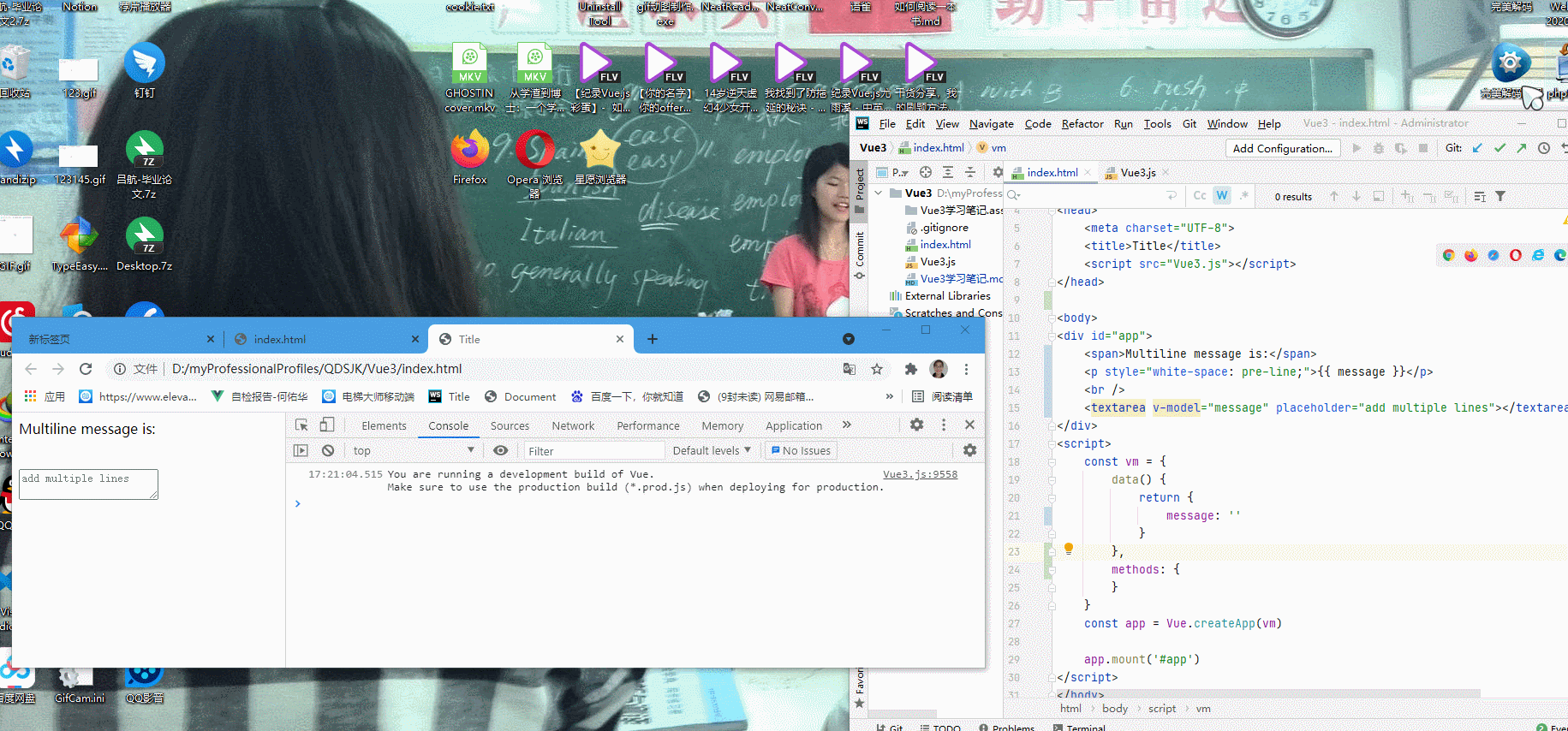
Task: Show more bookmarks chevron
Action: [x=890, y=396]
